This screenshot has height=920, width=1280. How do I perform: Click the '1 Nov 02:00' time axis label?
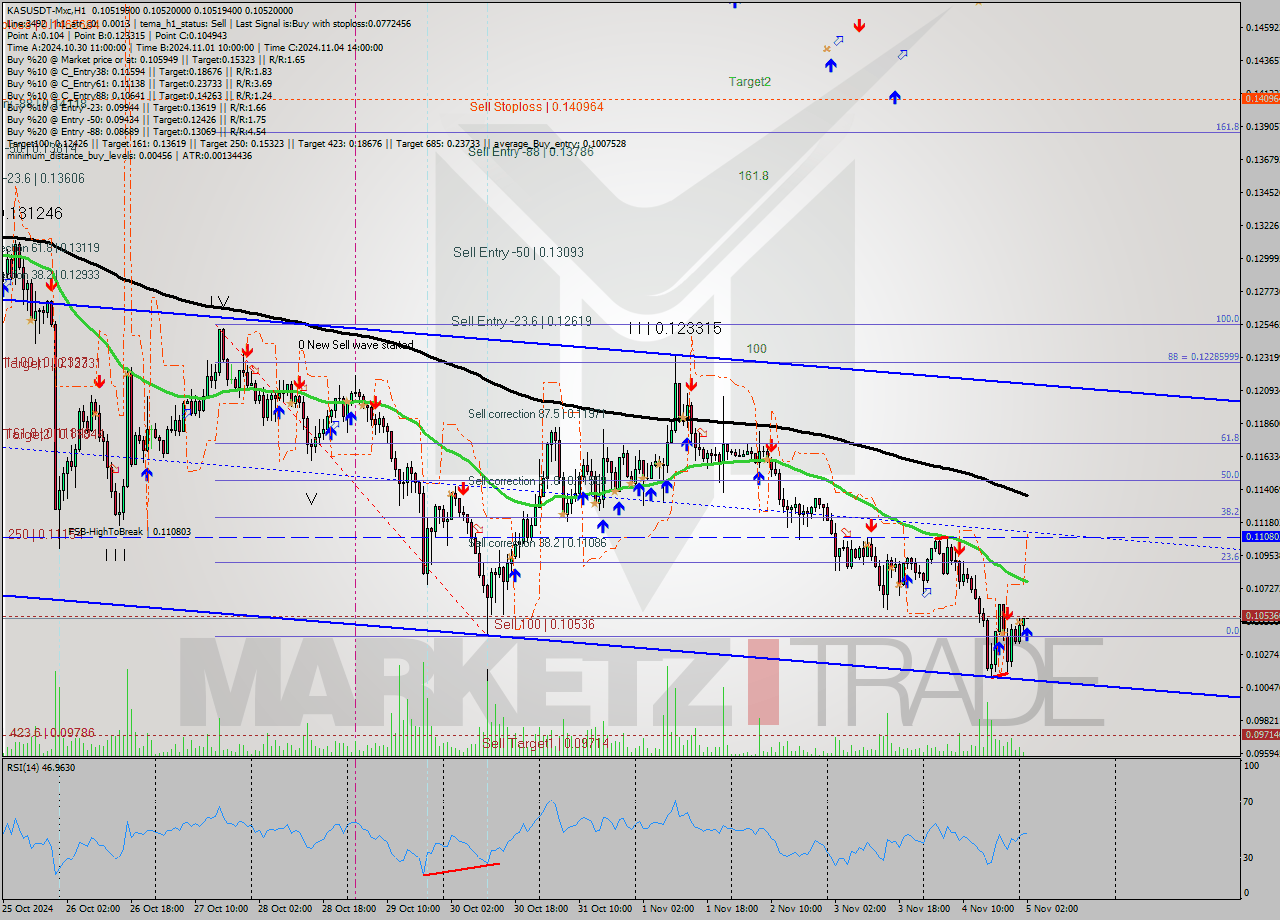point(668,909)
